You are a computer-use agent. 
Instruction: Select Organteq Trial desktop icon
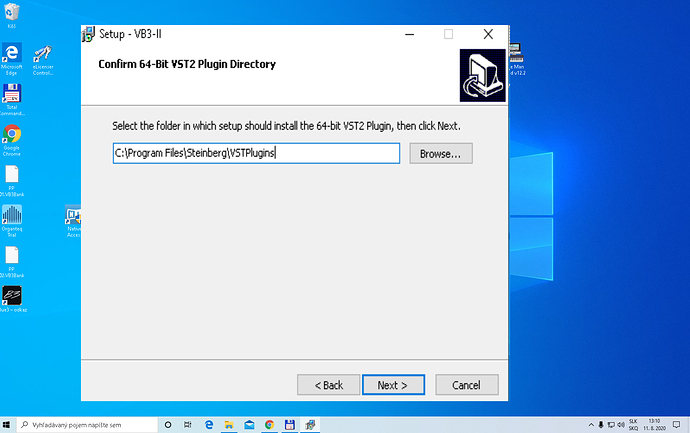[11, 221]
